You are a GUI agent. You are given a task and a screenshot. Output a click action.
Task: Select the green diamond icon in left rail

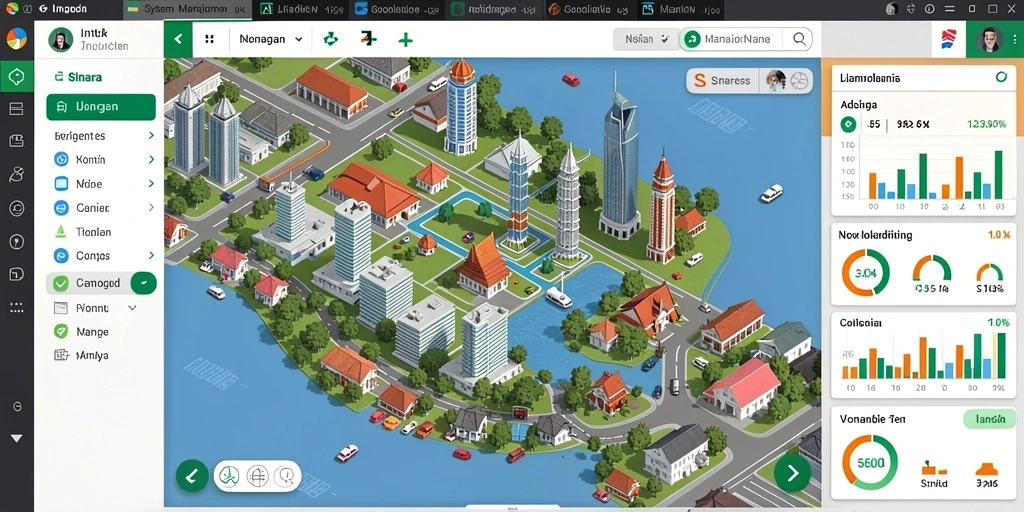point(16,76)
